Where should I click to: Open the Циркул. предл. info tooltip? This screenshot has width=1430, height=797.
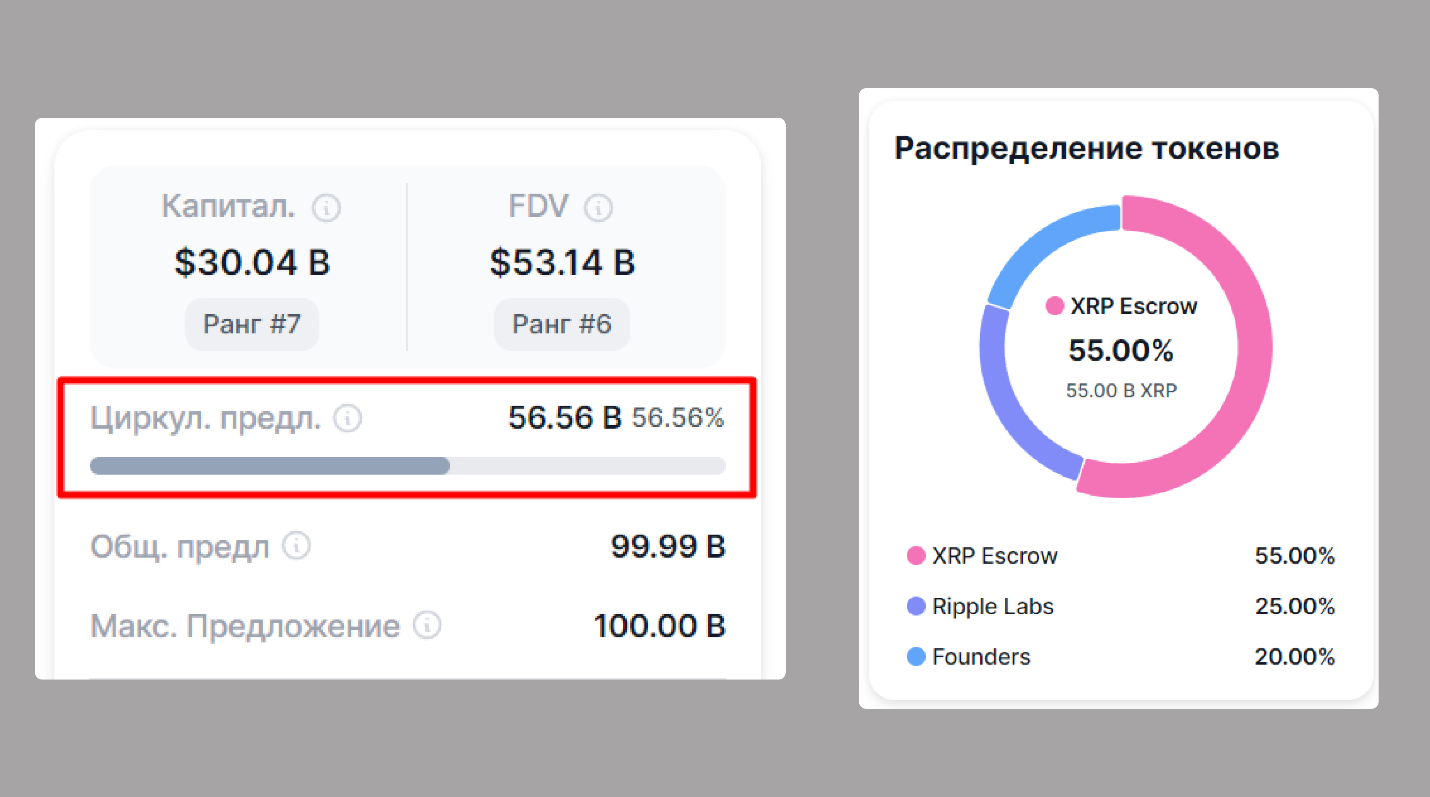[348, 418]
